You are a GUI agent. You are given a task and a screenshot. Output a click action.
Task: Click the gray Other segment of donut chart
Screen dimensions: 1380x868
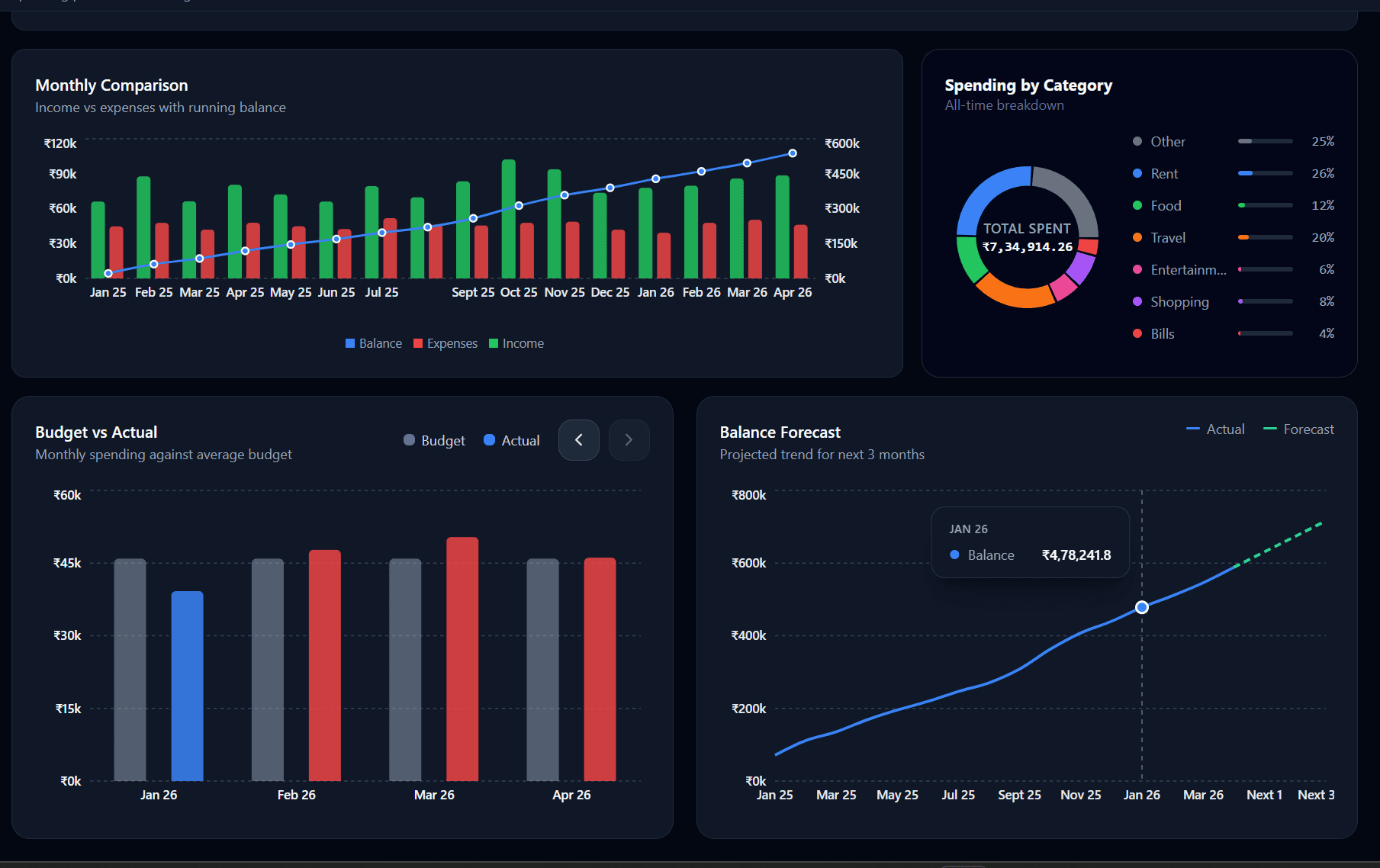point(1072,195)
